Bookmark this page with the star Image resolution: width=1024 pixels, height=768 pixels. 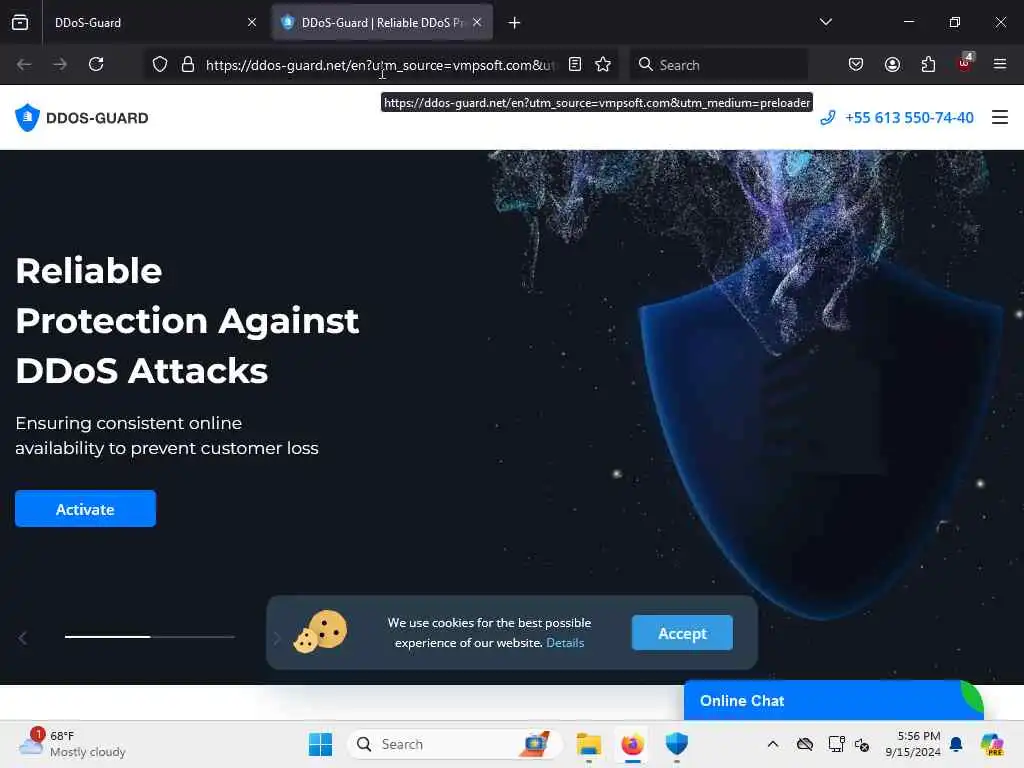pyautogui.click(x=603, y=64)
